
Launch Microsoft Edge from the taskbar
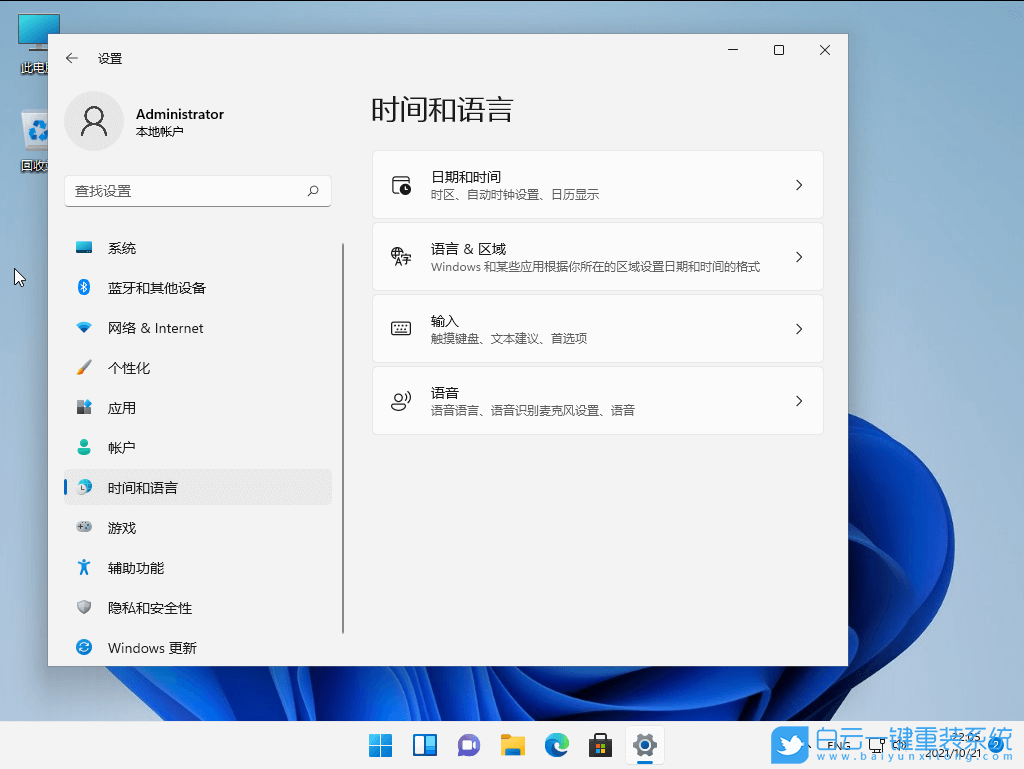(556, 745)
